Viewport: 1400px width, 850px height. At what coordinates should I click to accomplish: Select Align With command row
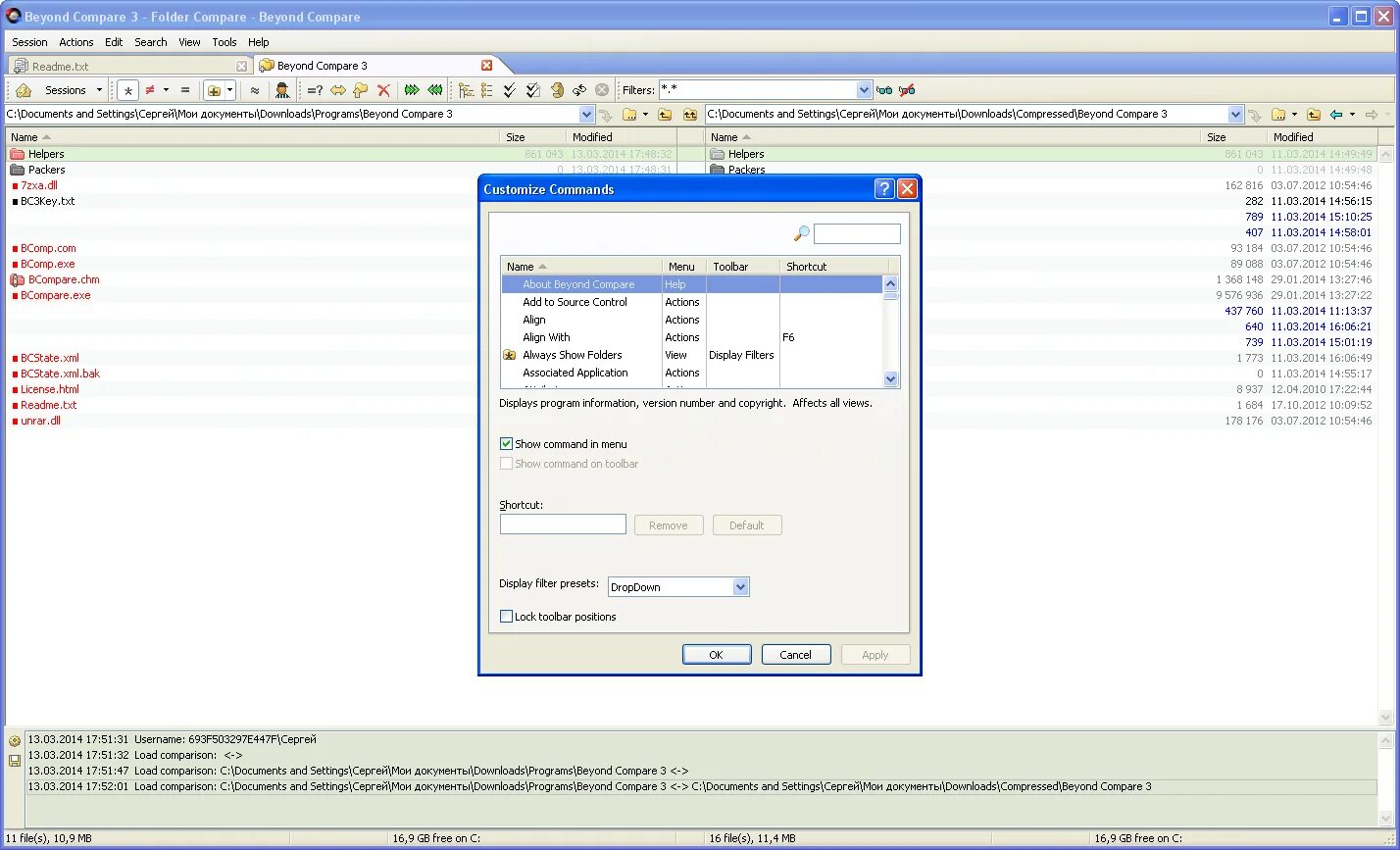click(692, 337)
